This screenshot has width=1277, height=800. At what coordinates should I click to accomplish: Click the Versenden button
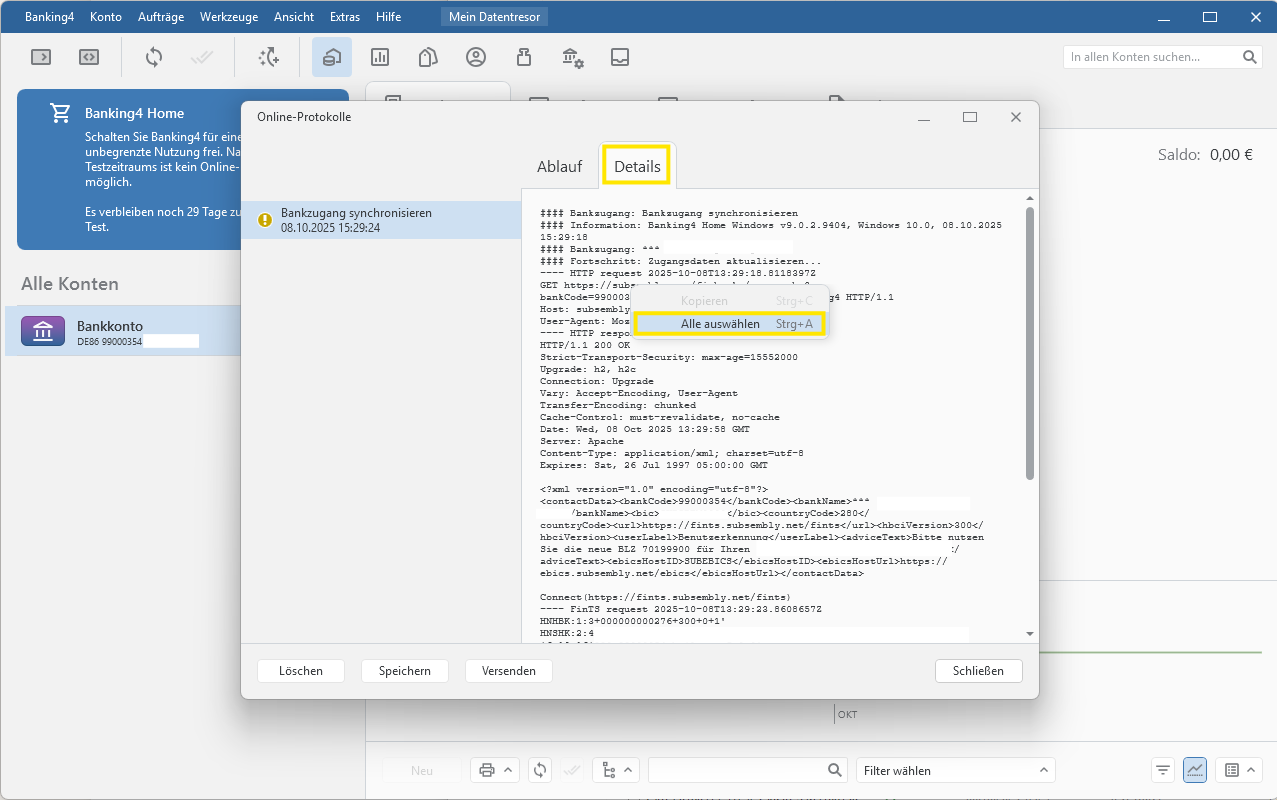pos(509,671)
